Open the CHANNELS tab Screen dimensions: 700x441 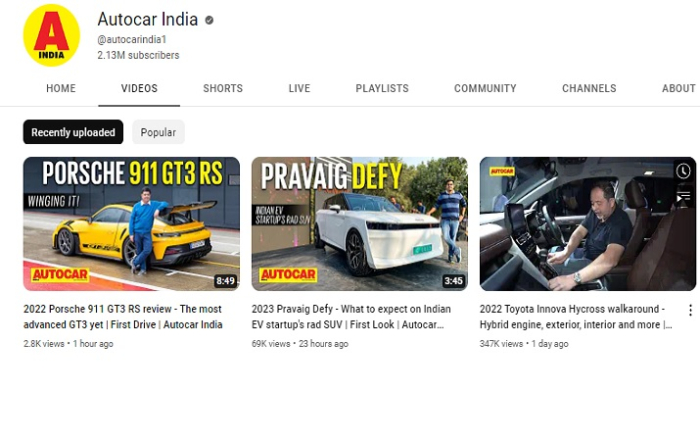(589, 88)
